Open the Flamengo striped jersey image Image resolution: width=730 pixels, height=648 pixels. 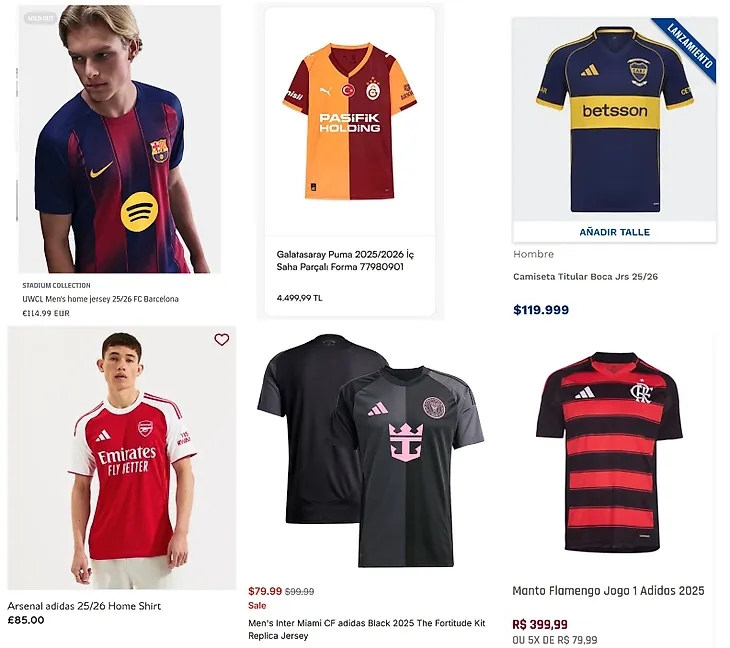[610, 450]
